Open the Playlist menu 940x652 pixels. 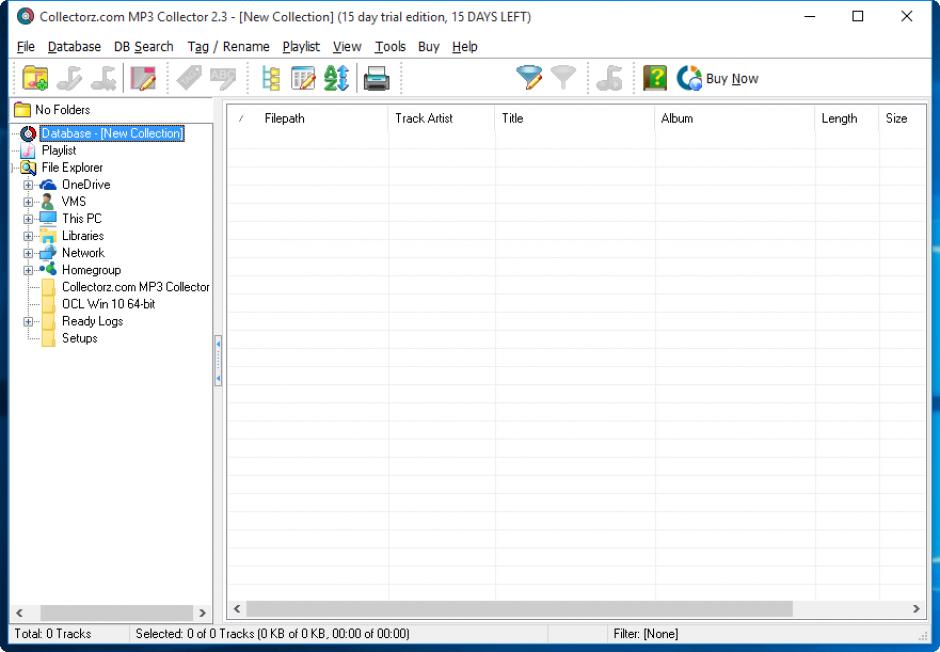301,47
